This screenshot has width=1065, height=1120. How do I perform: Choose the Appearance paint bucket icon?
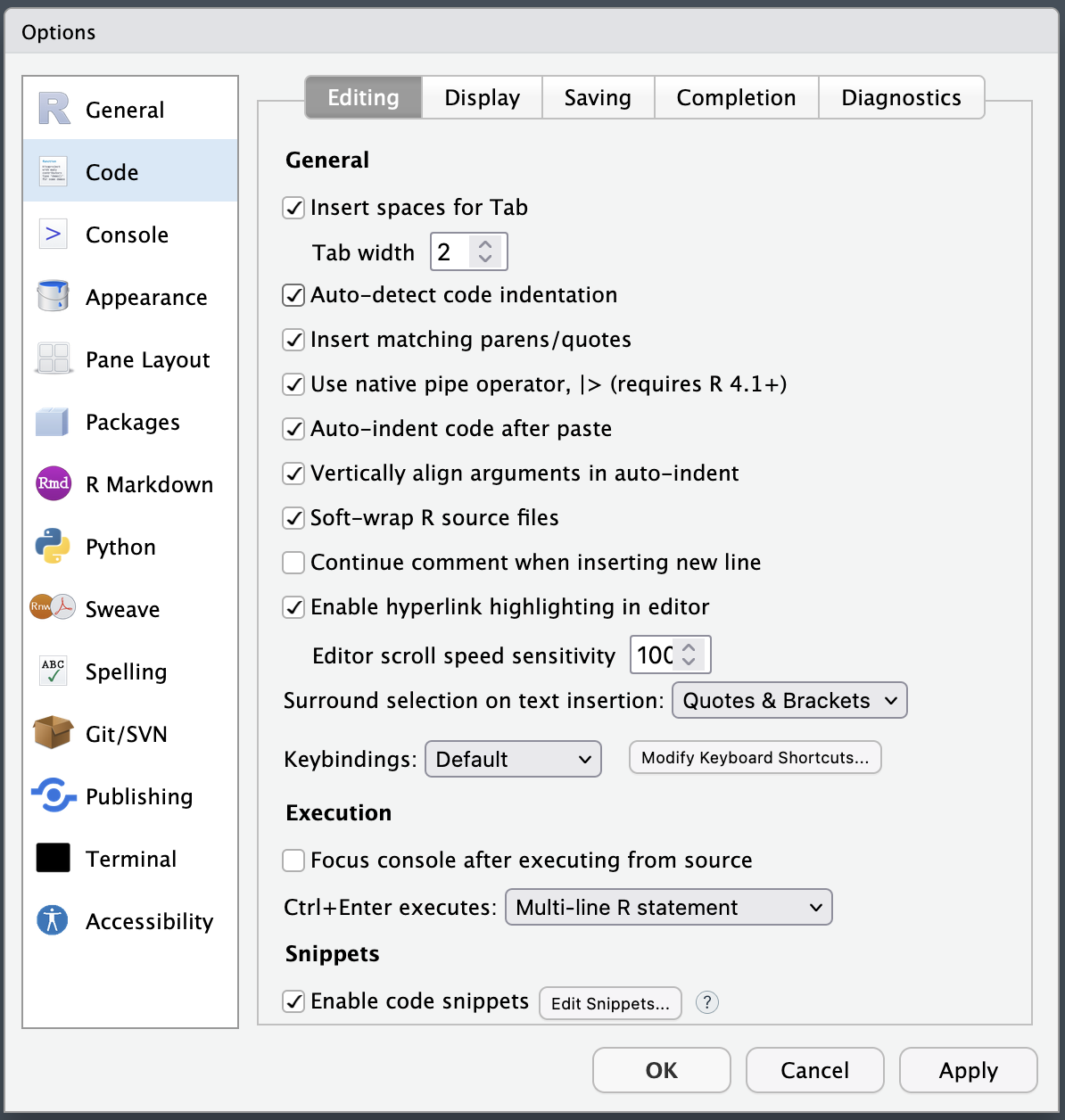pyautogui.click(x=54, y=296)
